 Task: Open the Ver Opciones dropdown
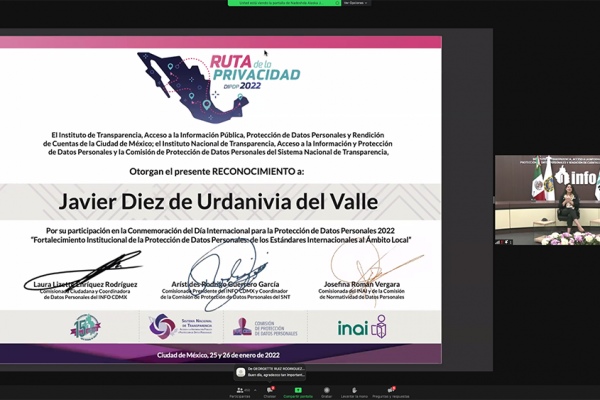pyautogui.click(x=355, y=3)
